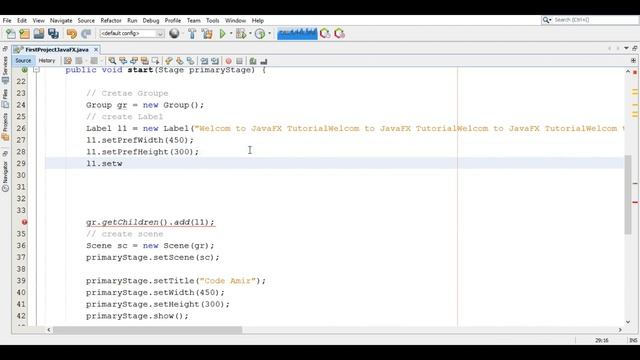Open the Team menu

(193, 20)
